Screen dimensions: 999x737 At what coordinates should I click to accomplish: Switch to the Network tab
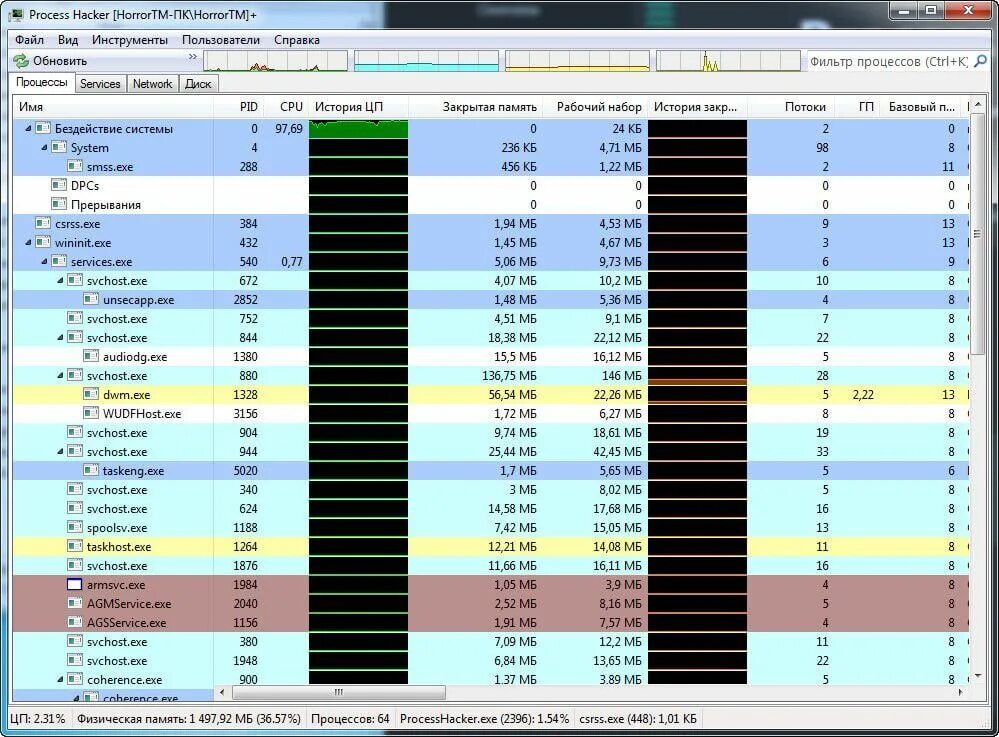click(152, 83)
